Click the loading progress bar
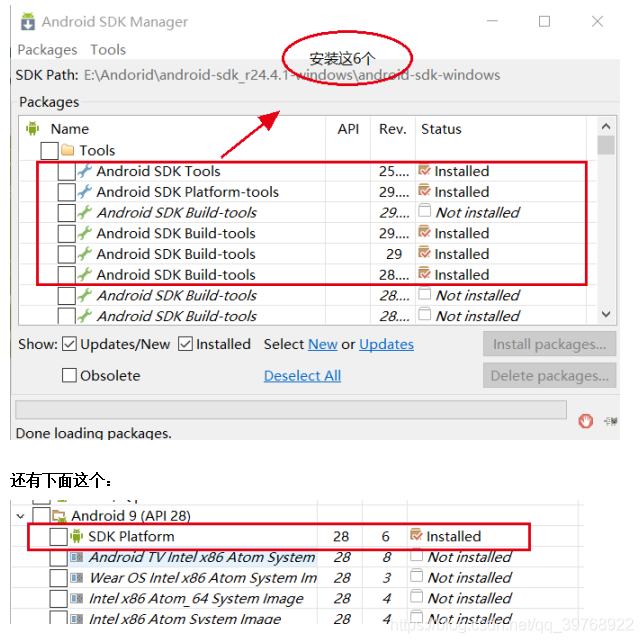Image resolution: width=643 pixels, height=643 pixels. pyautogui.click(x=291, y=410)
